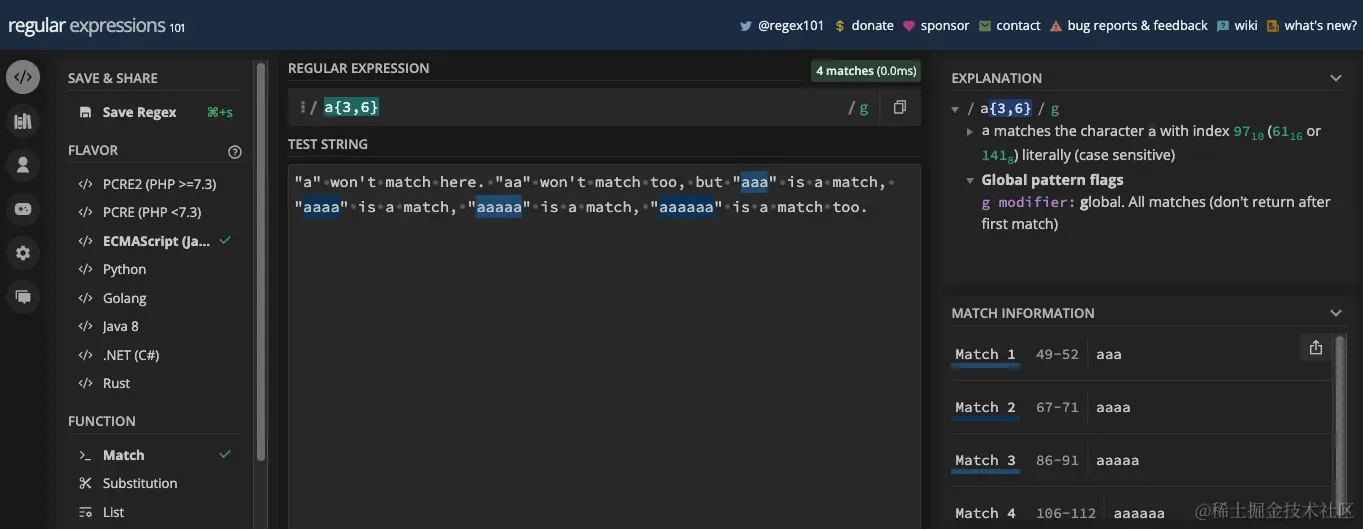Open settings gear in the sidebar
The width and height of the screenshot is (1363, 529).
(x=23, y=253)
